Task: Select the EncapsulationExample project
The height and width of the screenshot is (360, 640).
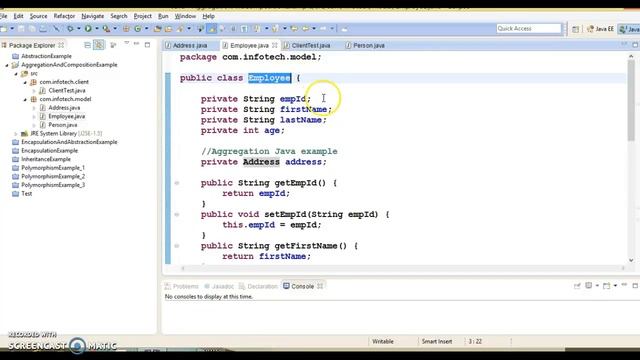Action: [x=49, y=151]
